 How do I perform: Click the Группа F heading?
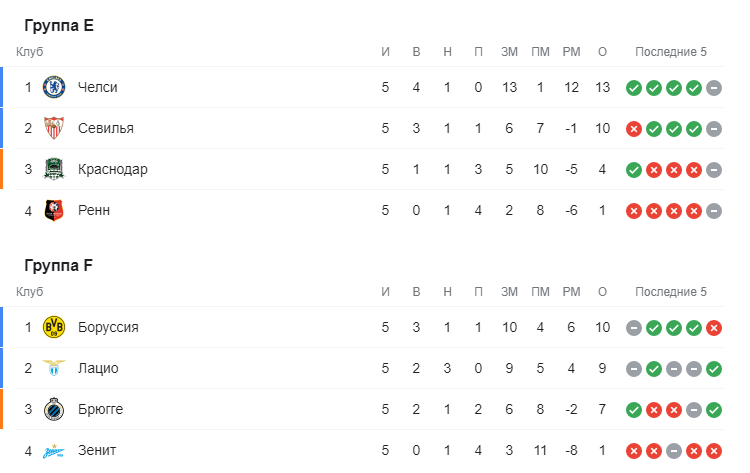point(58,266)
